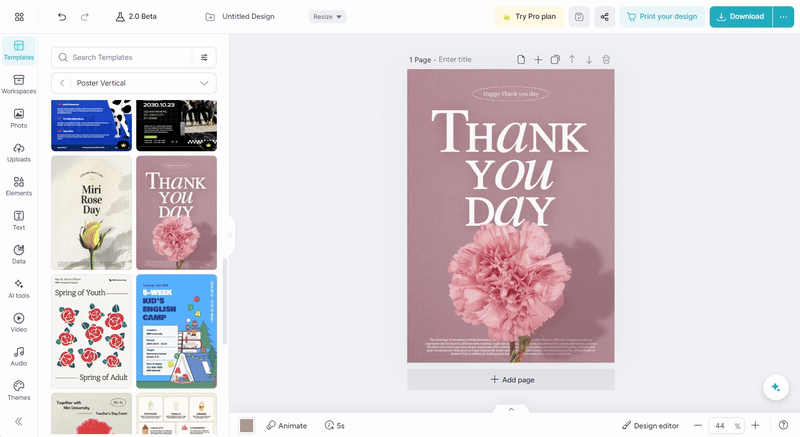This screenshot has width=800, height=437.
Task: Expand the page list chevron at bottom
Action: [x=511, y=409]
